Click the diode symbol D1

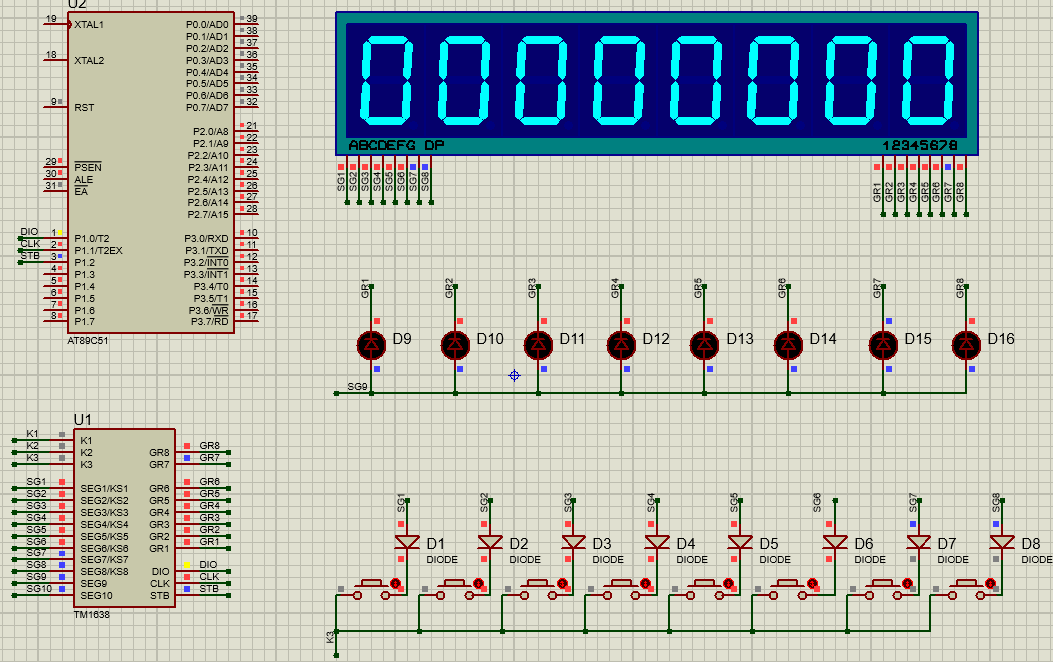(407, 540)
